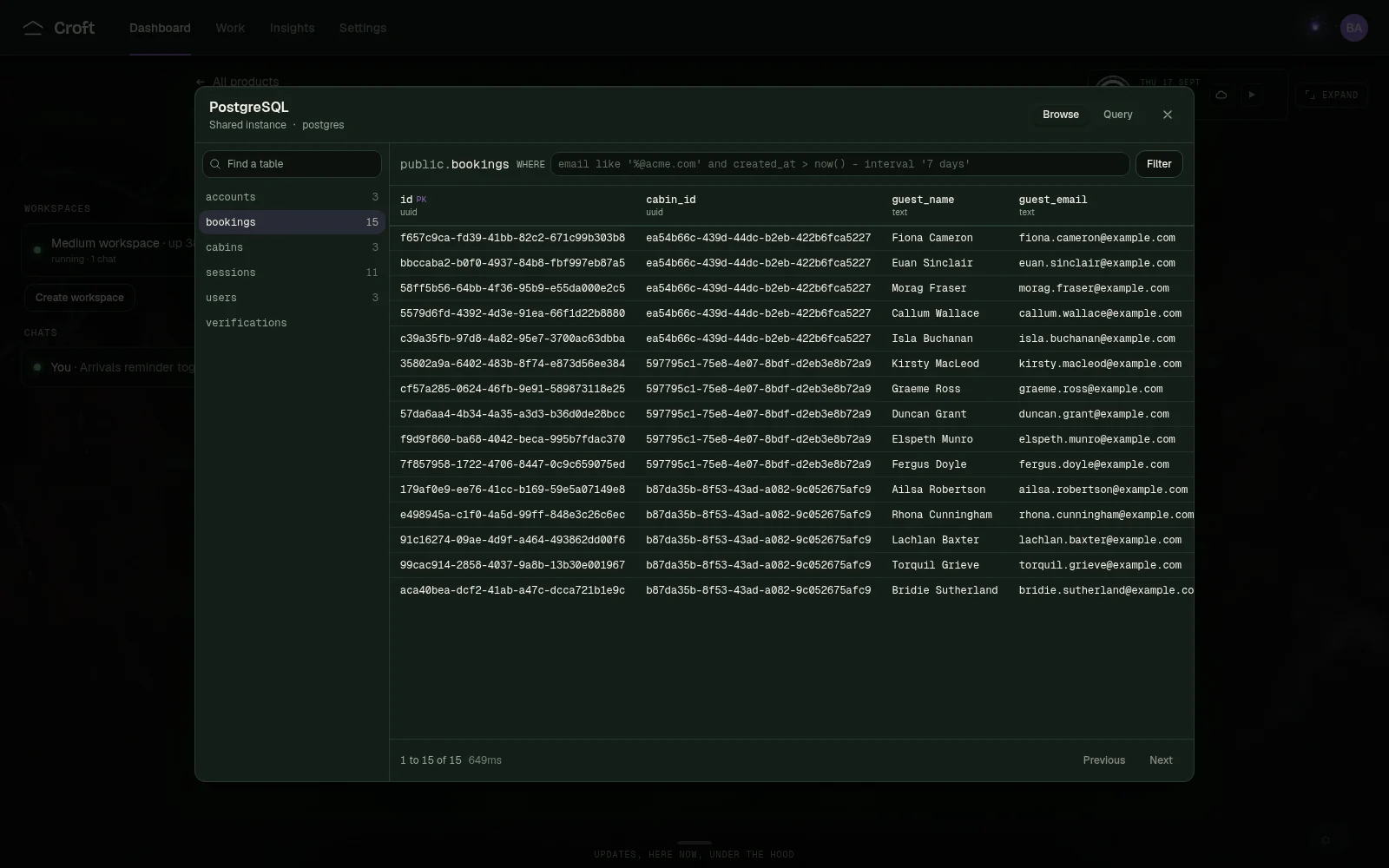Click the Expand button behind the dialog
1389x868 pixels.
pos(1332,95)
